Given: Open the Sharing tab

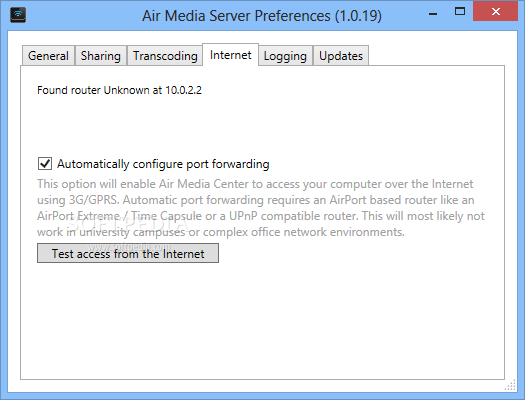Looking at the screenshot, I should (100, 56).
